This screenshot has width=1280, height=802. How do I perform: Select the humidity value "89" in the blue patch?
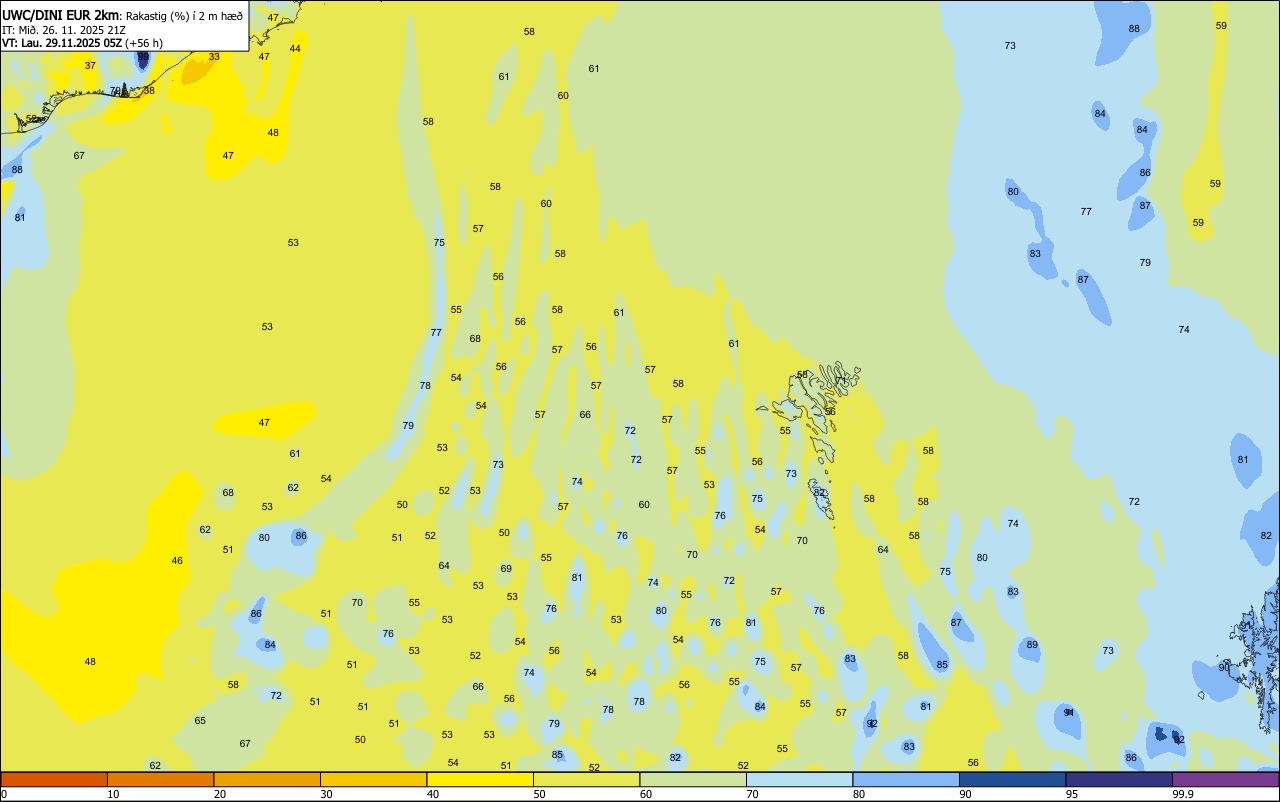[x=1032, y=645]
